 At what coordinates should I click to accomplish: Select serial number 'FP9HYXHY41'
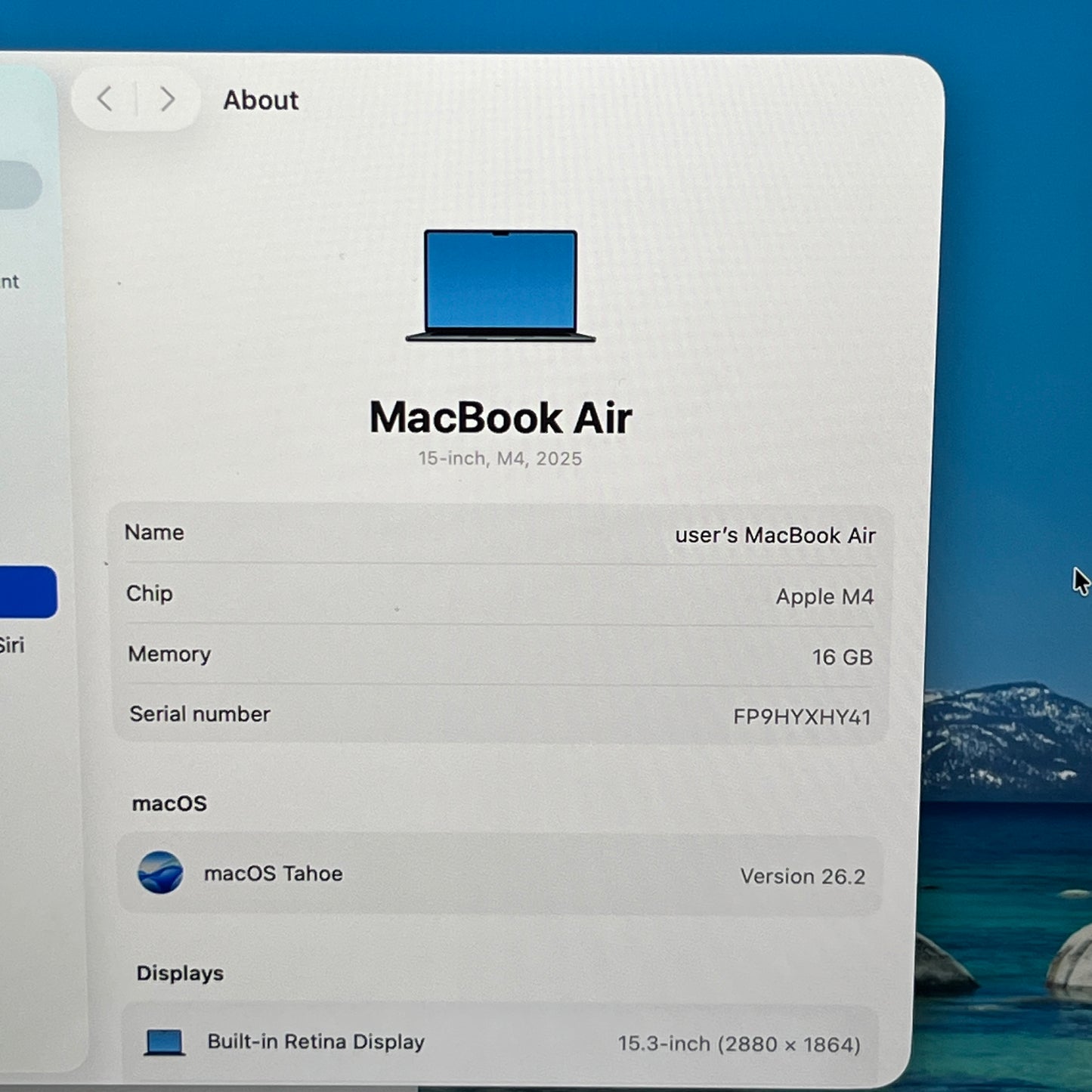click(x=802, y=716)
